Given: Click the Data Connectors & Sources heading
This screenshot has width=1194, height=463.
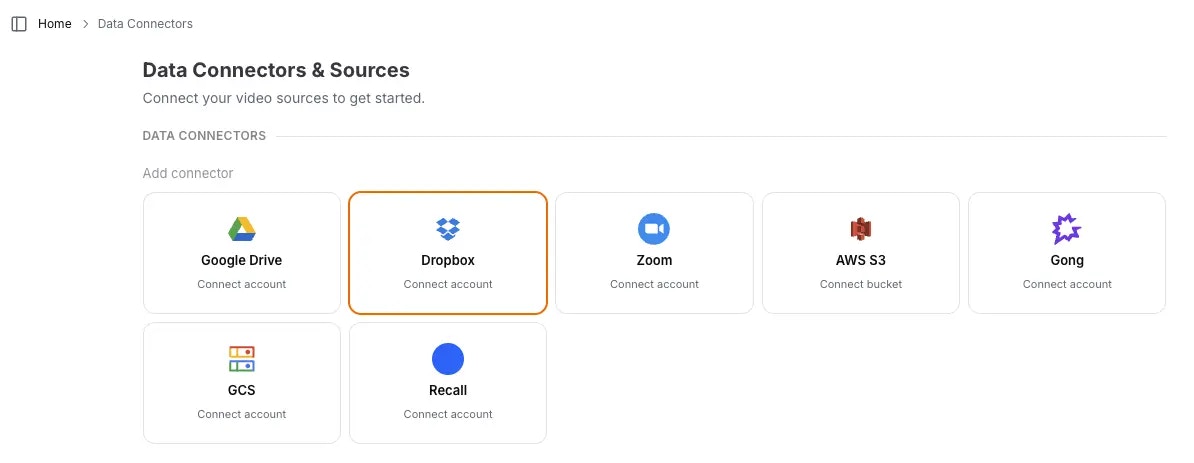Looking at the screenshot, I should pyautogui.click(x=276, y=70).
